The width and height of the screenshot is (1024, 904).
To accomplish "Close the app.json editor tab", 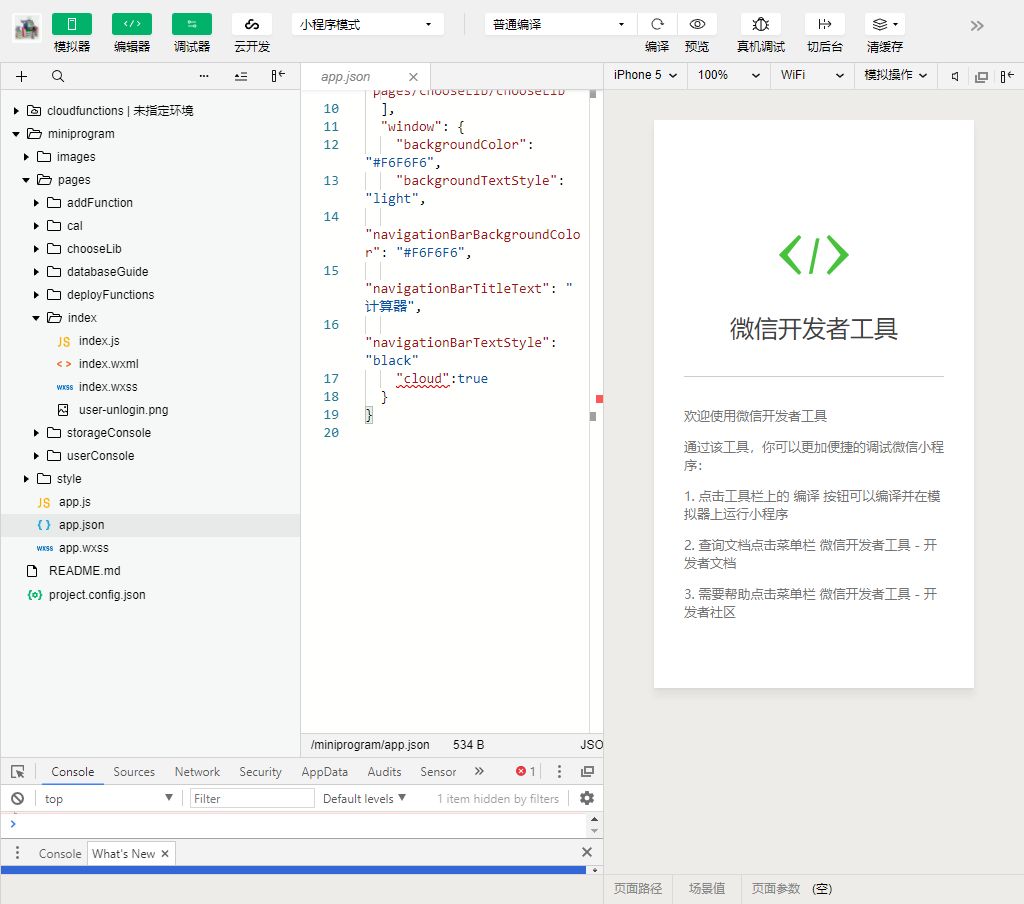I will [x=413, y=76].
